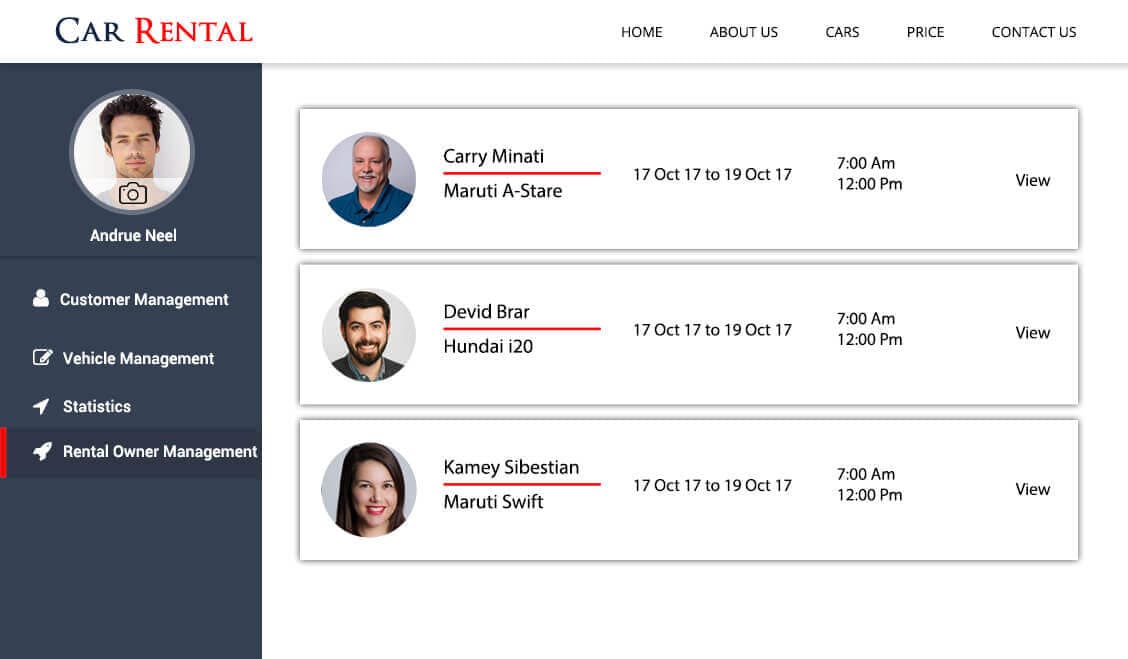Click the Statistics arrow icon
The width and height of the screenshot is (1128, 659).
(x=41, y=406)
